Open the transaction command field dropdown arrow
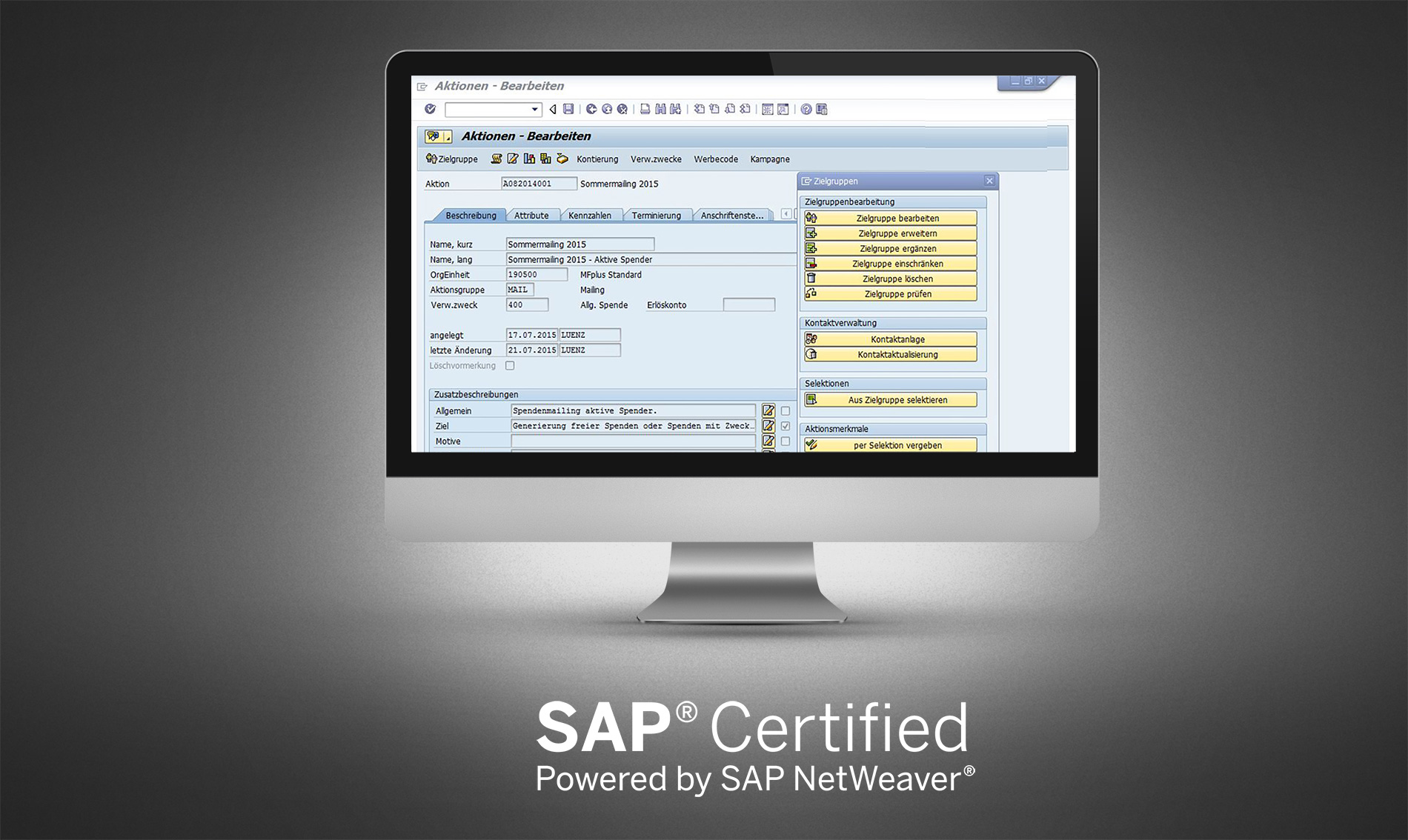 (x=535, y=110)
